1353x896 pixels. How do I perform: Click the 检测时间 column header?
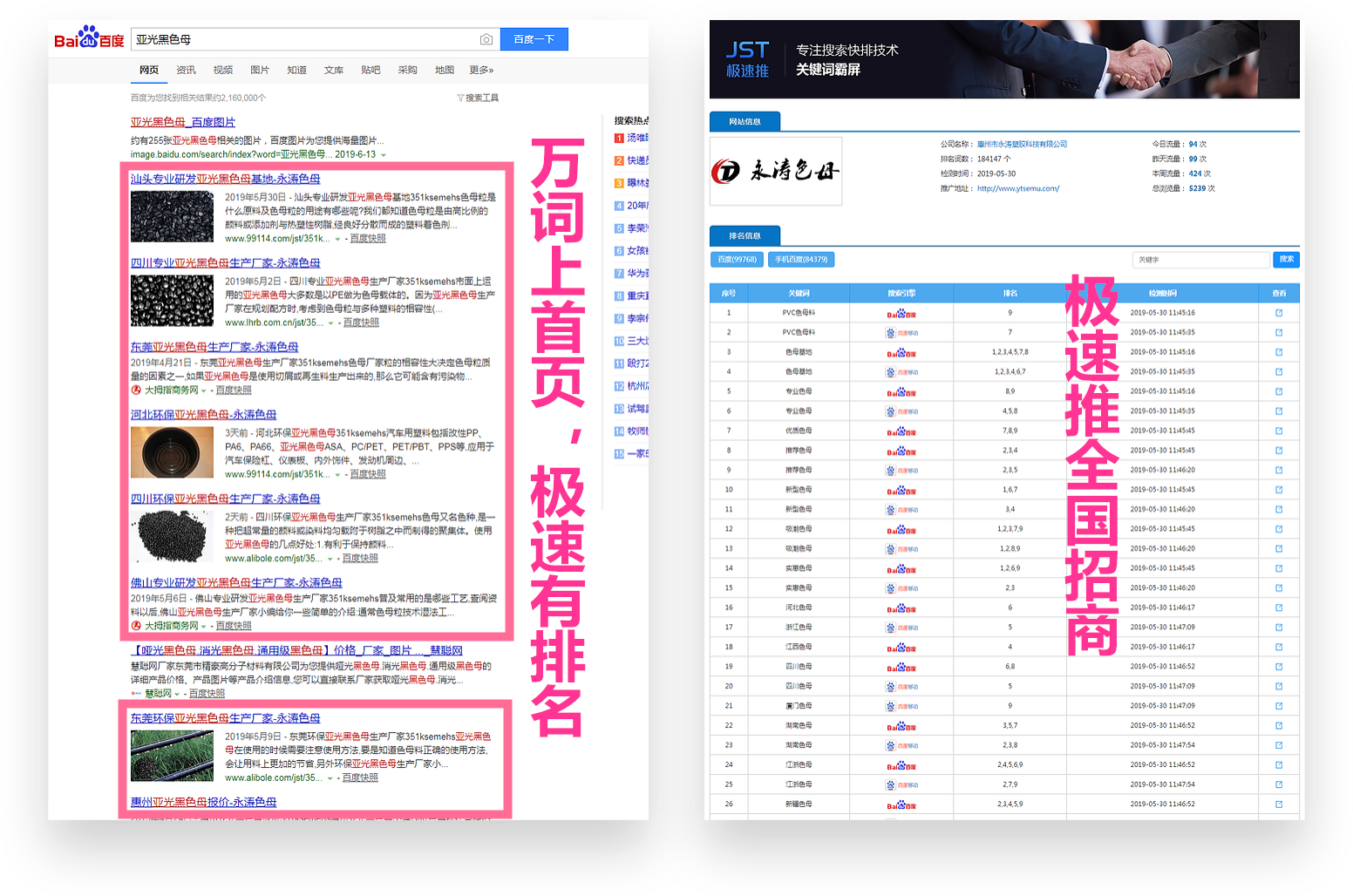click(x=1162, y=293)
